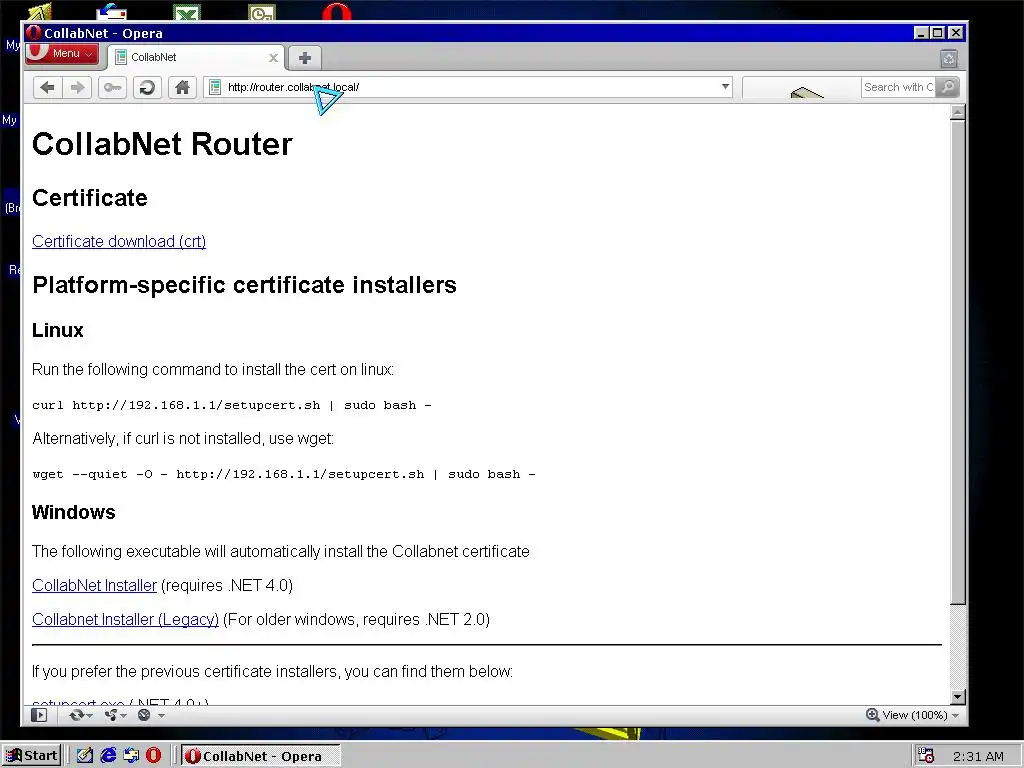Focus the Search with field
Image resolution: width=1024 pixels, height=768 pixels.
(898, 87)
